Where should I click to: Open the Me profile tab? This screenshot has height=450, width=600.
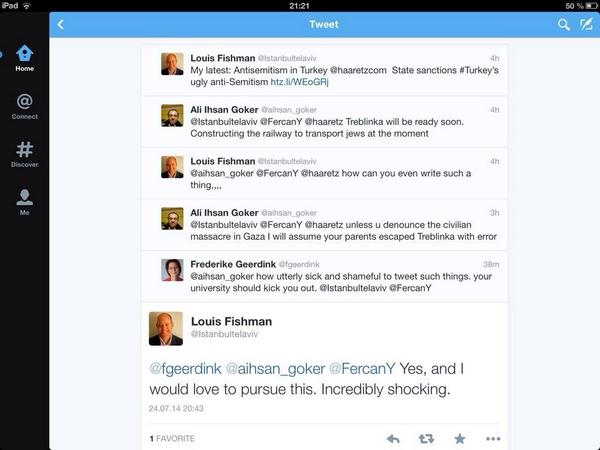tap(24, 203)
